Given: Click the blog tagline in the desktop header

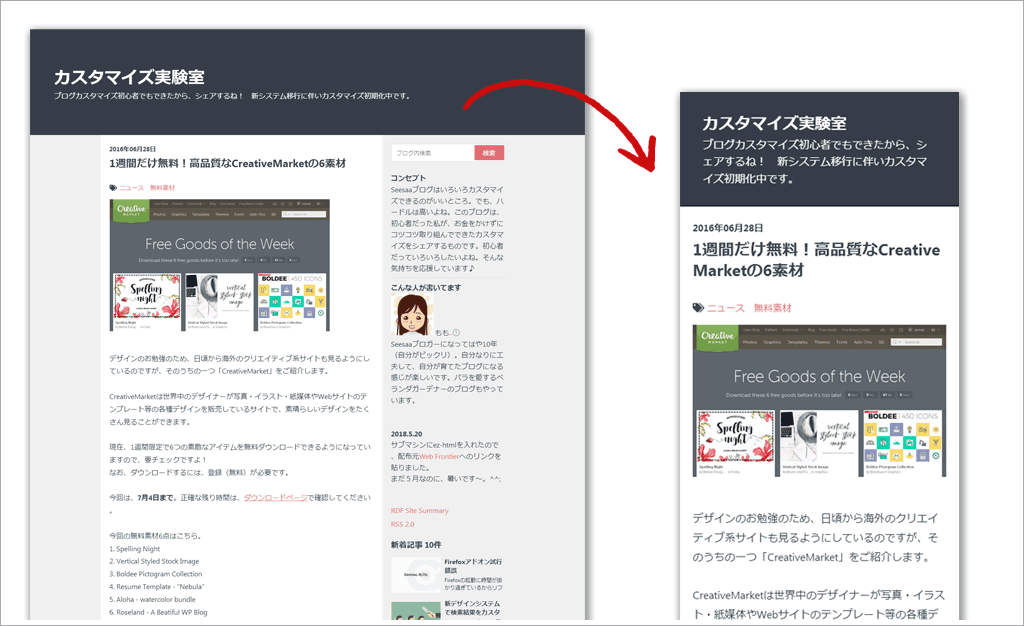Looking at the screenshot, I should 232,96.
